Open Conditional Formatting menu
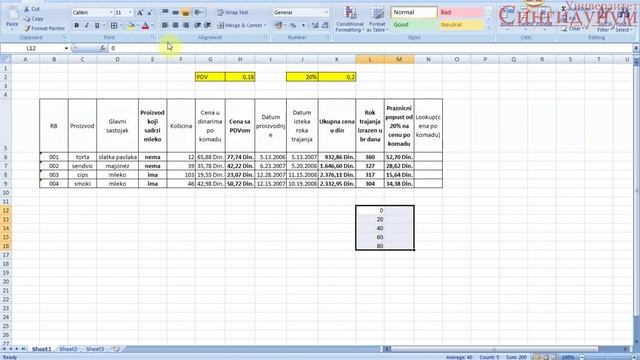Image resolution: width=640 pixels, height=360 pixels. 350,19
